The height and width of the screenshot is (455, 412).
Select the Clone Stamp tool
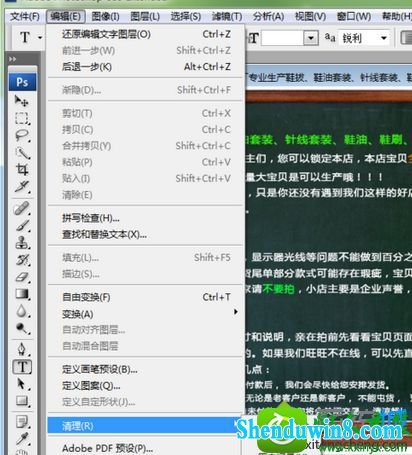(x=22, y=243)
